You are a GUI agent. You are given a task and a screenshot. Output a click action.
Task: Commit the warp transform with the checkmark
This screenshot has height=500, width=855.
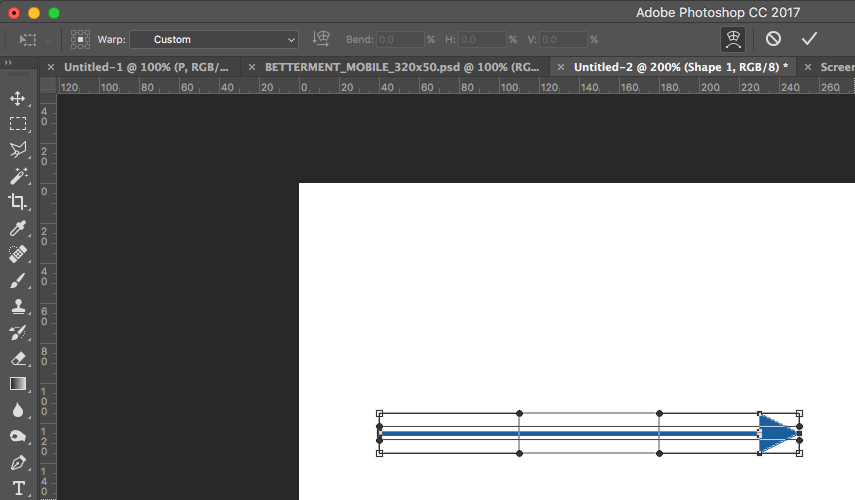(809, 39)
